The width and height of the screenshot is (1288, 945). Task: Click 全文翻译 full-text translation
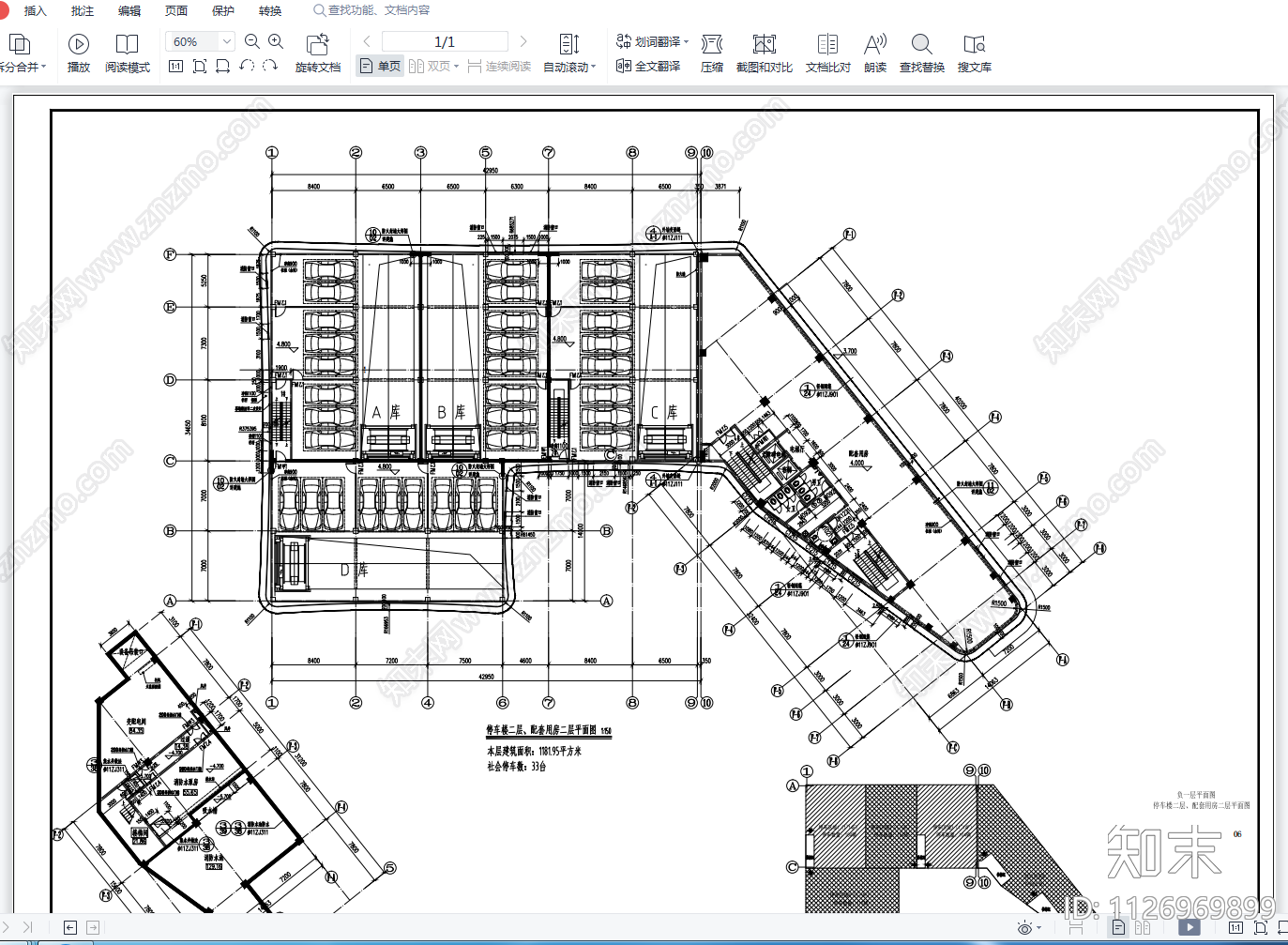pos(648,67)
